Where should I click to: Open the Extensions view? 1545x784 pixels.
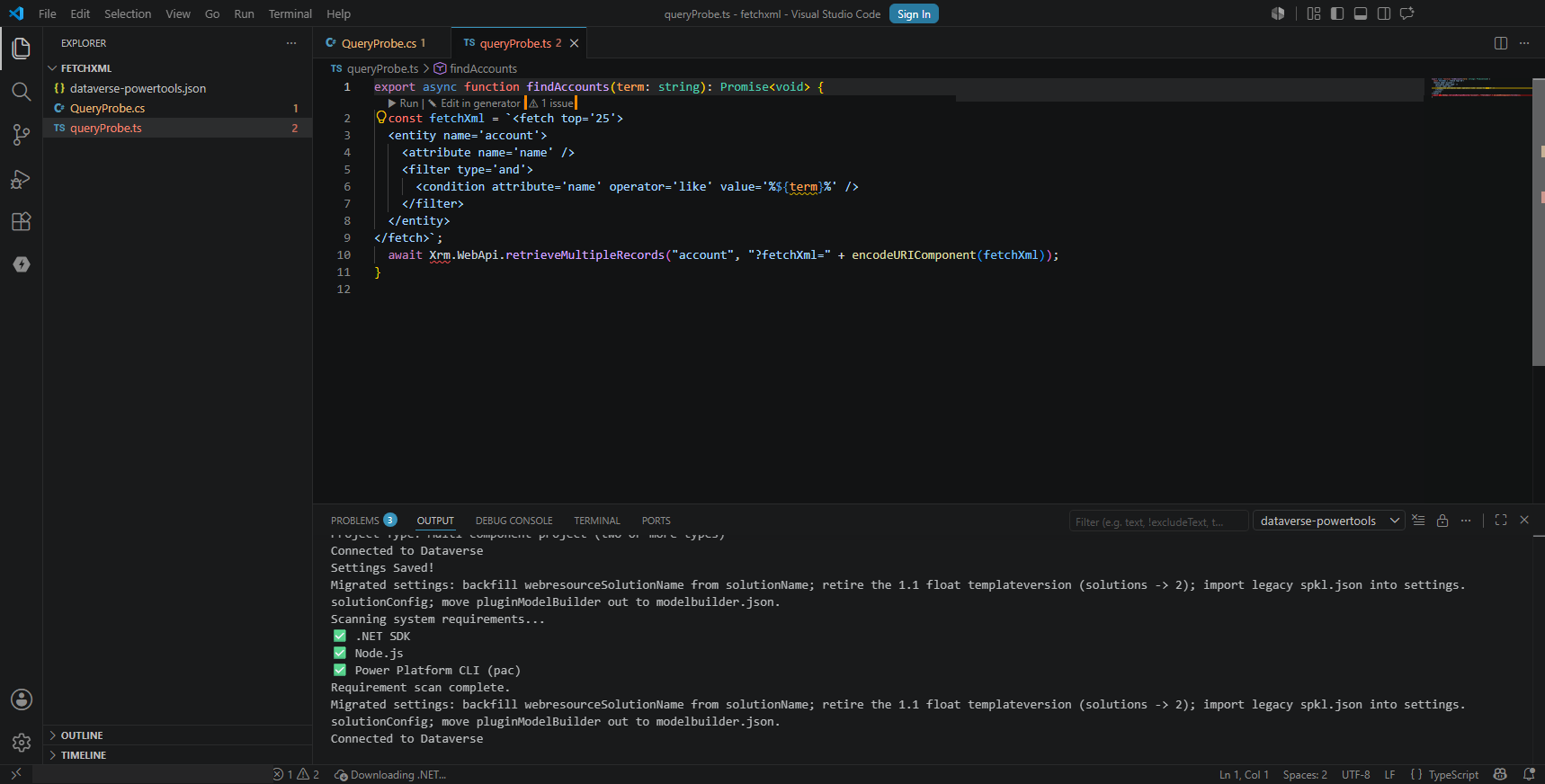click(x=22, y=222)
